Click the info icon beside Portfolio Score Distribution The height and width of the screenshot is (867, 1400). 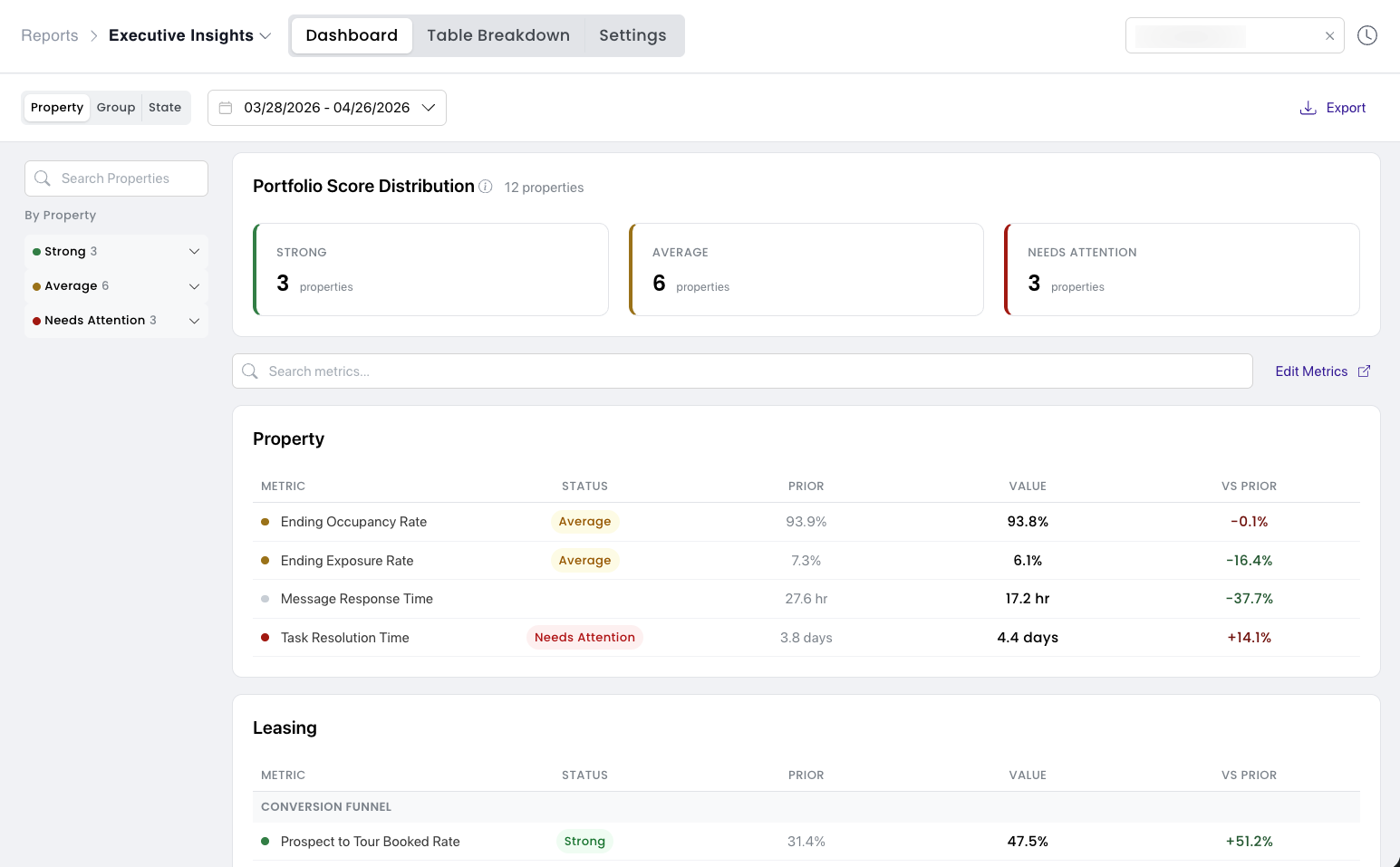click(x=486, y=187)
